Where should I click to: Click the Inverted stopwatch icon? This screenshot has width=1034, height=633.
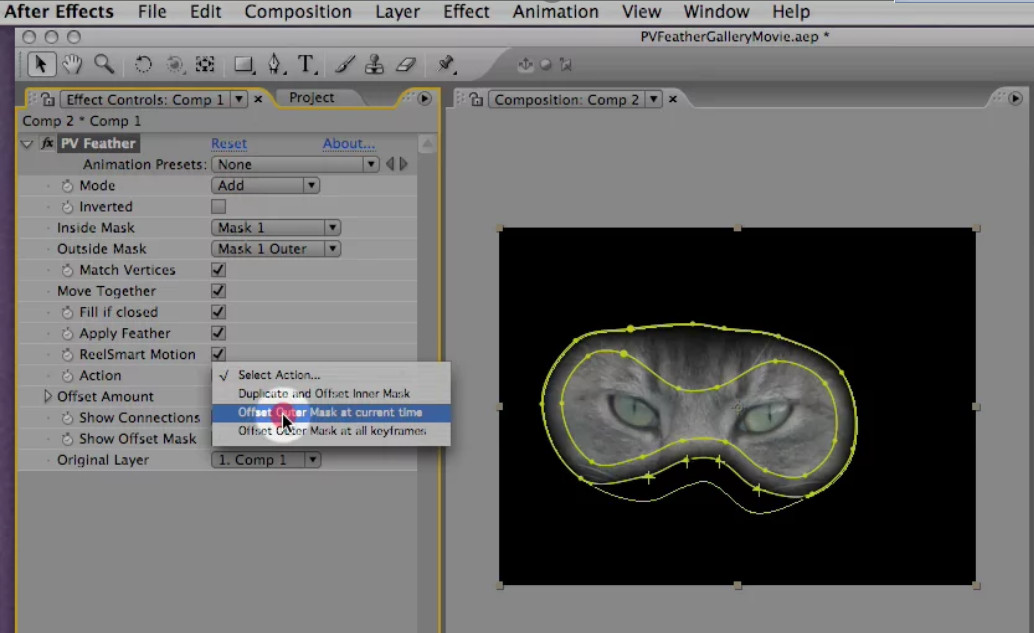[67, 207]
